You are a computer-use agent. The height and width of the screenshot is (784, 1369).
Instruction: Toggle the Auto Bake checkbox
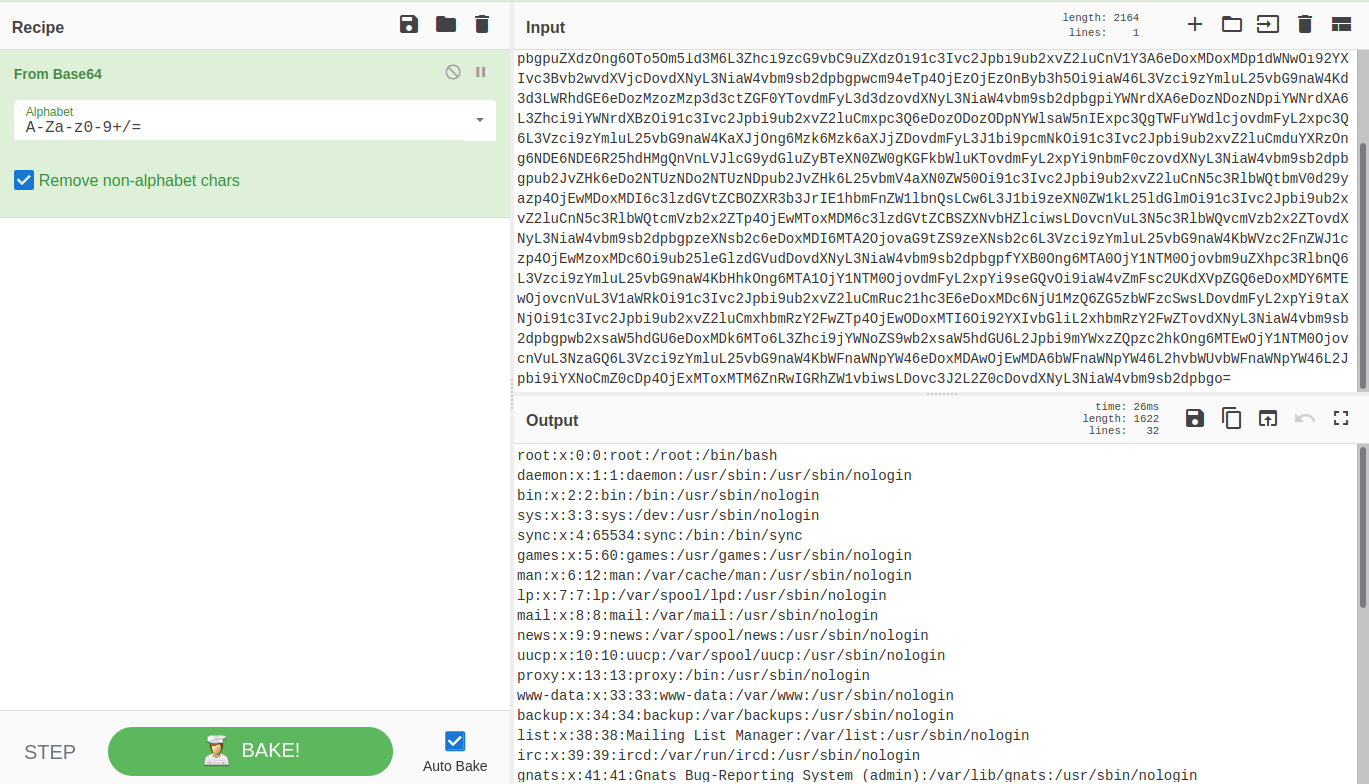click(455, 741)
